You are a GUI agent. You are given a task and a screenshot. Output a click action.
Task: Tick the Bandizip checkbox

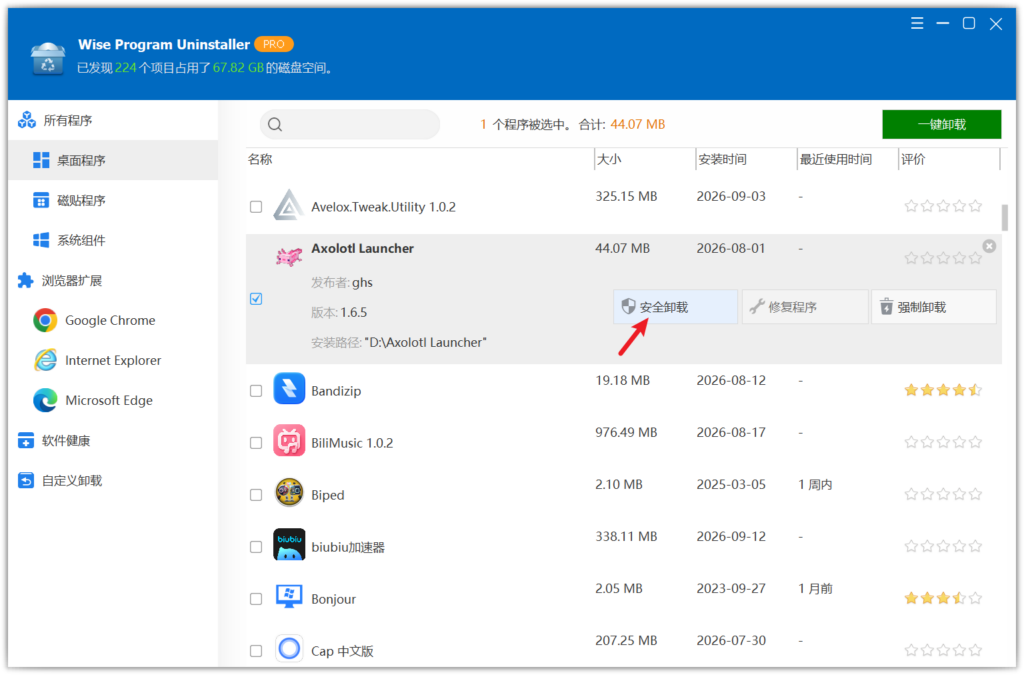click(x=256, y=391)
